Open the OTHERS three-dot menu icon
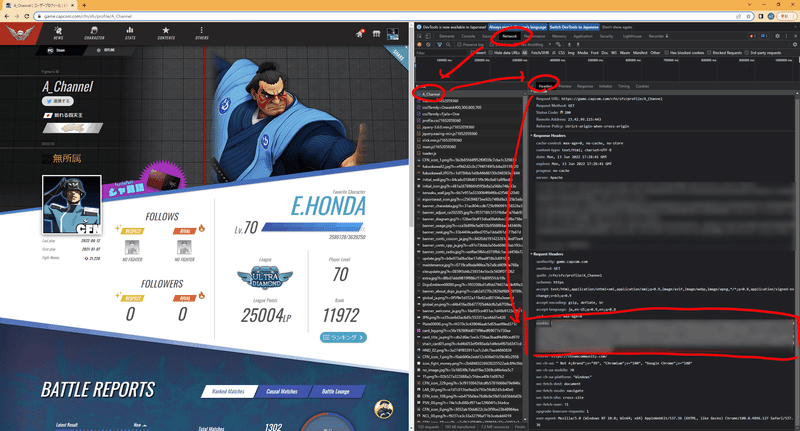 (x=202, y=33)
